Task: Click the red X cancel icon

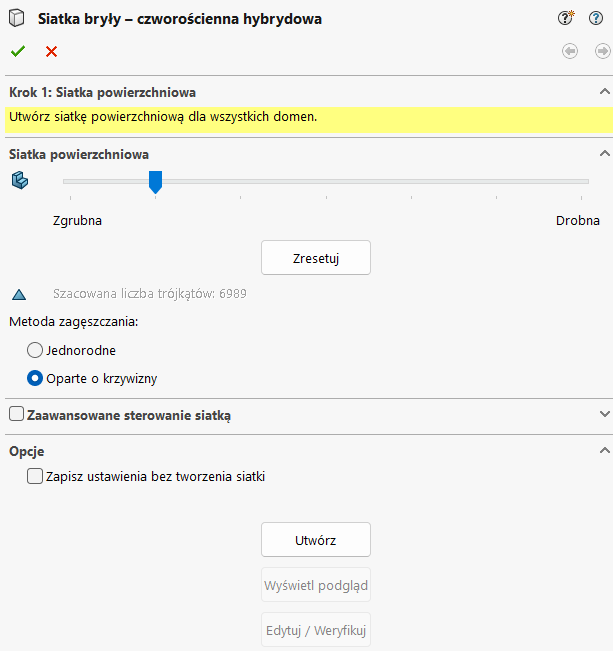Action: (x=51, y=51)
